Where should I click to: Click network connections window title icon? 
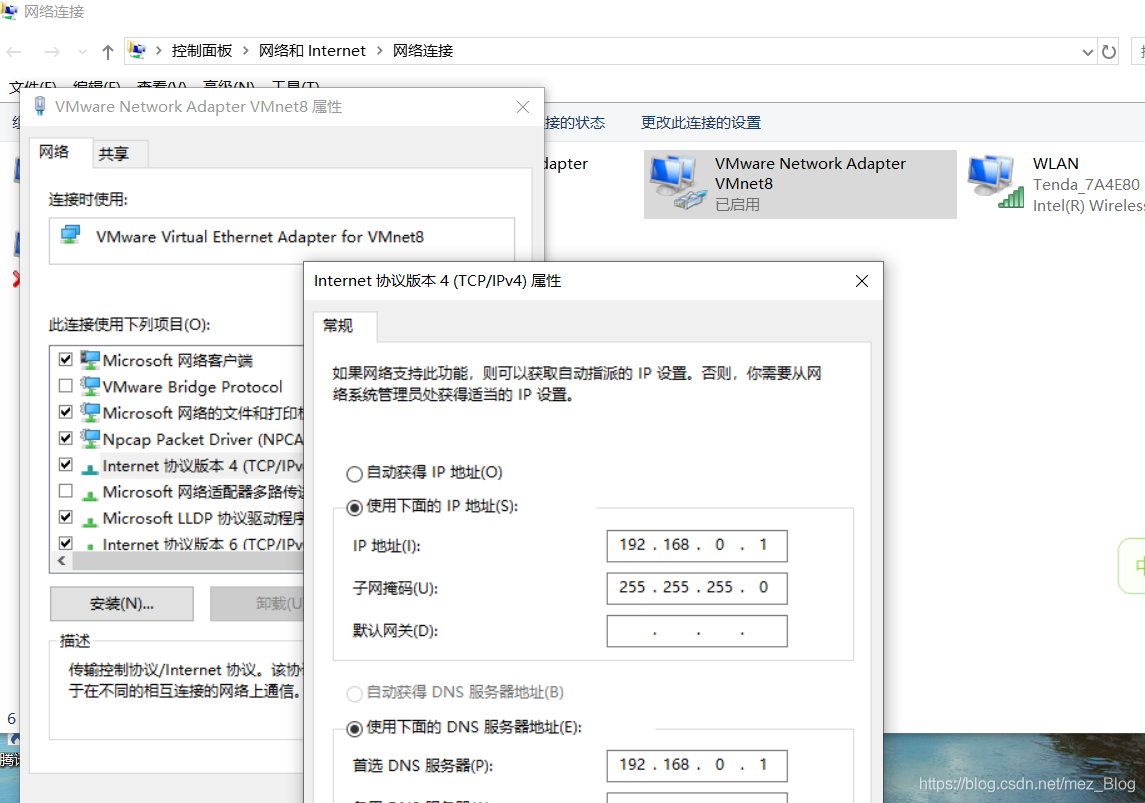[x=9, y=11]
